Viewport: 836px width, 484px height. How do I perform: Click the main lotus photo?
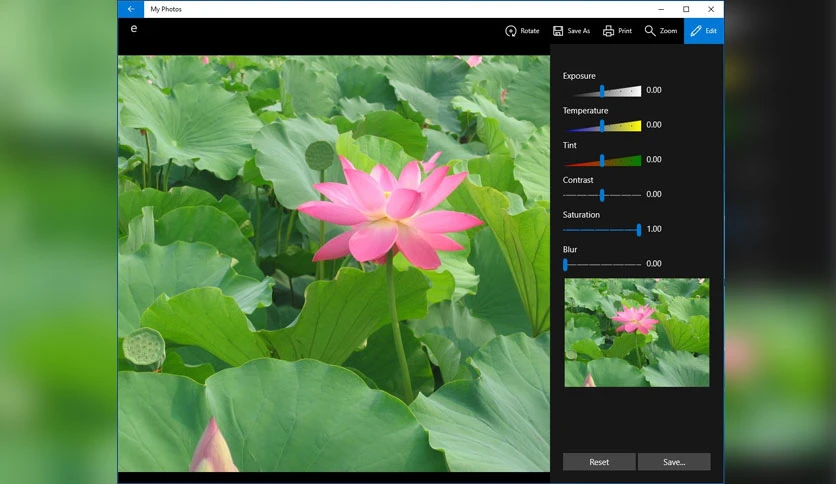[x=334, y=263]
